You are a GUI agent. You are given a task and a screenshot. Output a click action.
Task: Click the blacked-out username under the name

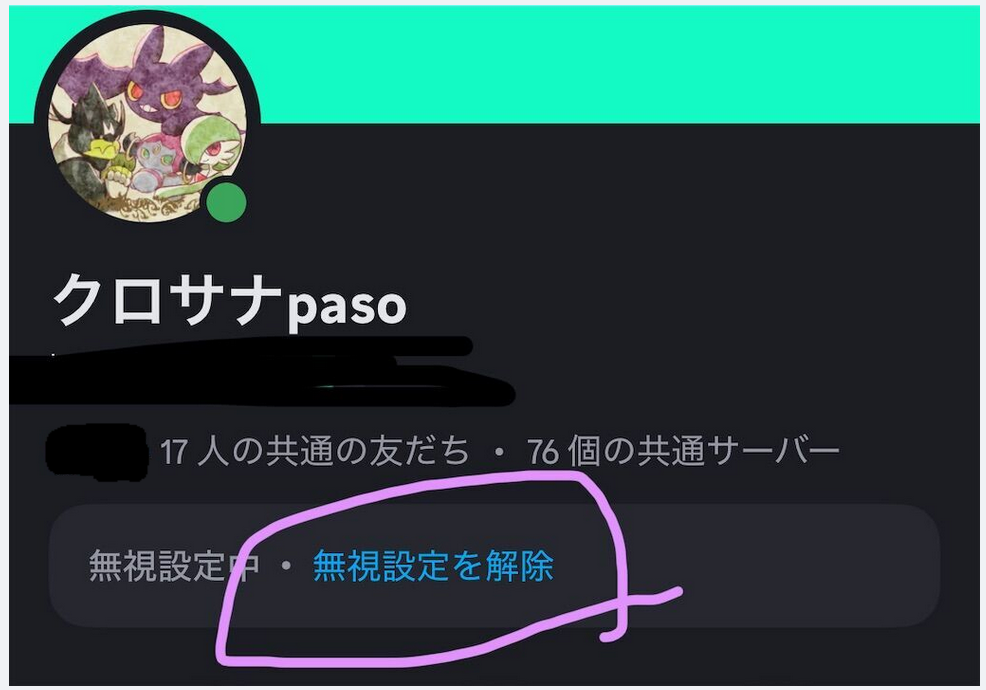[x=262, y=372]
